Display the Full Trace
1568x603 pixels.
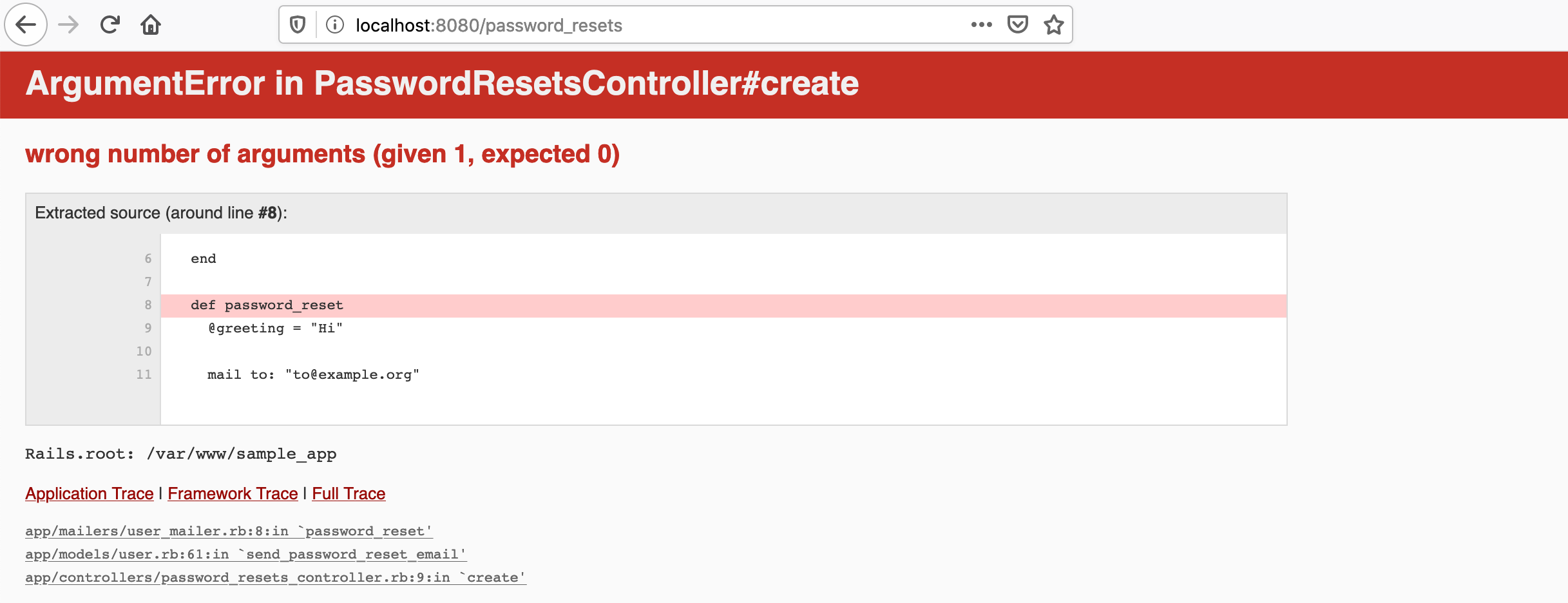tap(349, 493)
